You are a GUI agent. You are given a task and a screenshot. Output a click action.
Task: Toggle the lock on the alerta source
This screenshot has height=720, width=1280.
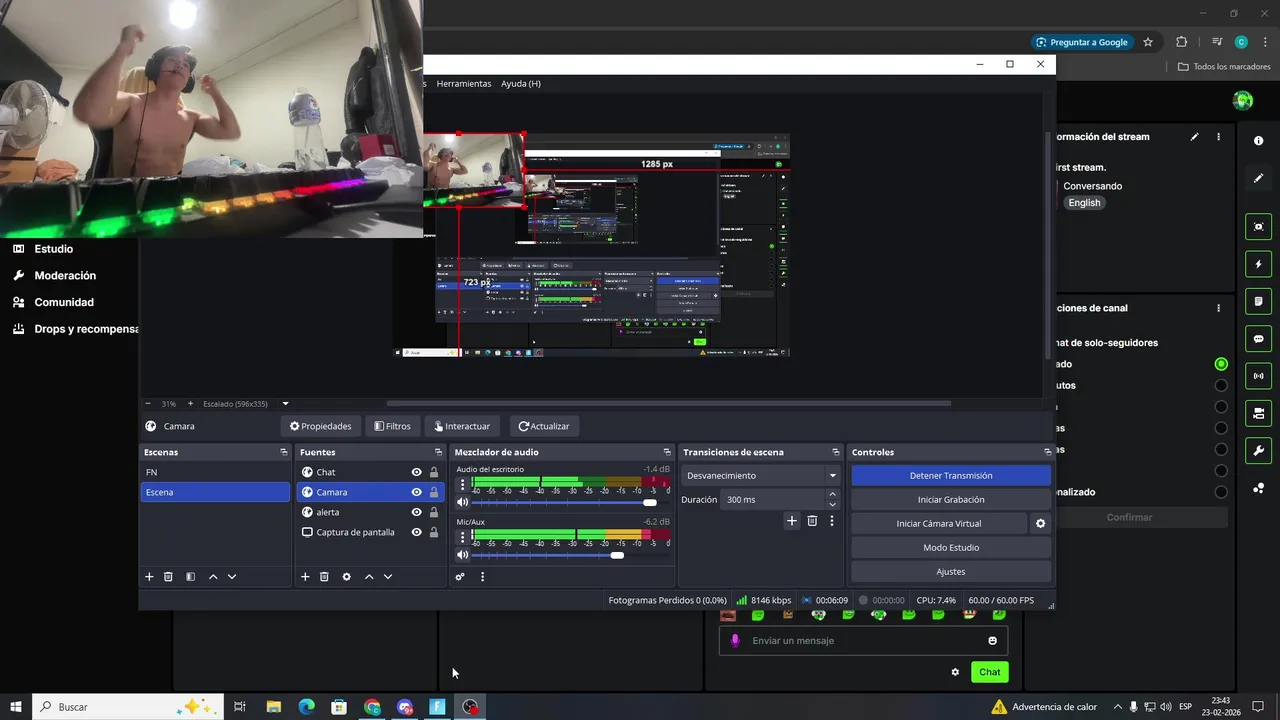click(x=434, y=512)
